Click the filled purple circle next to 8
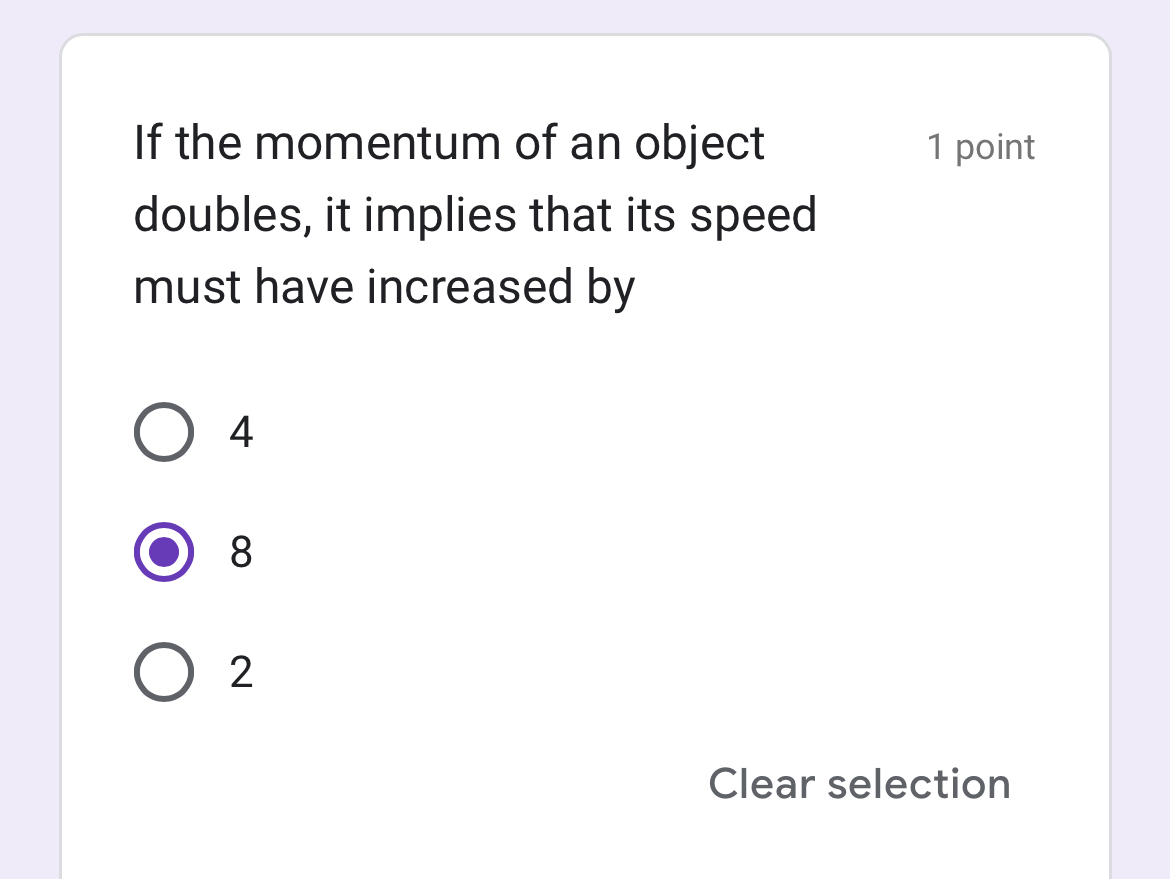1170x879 pixels. [163, 552]
